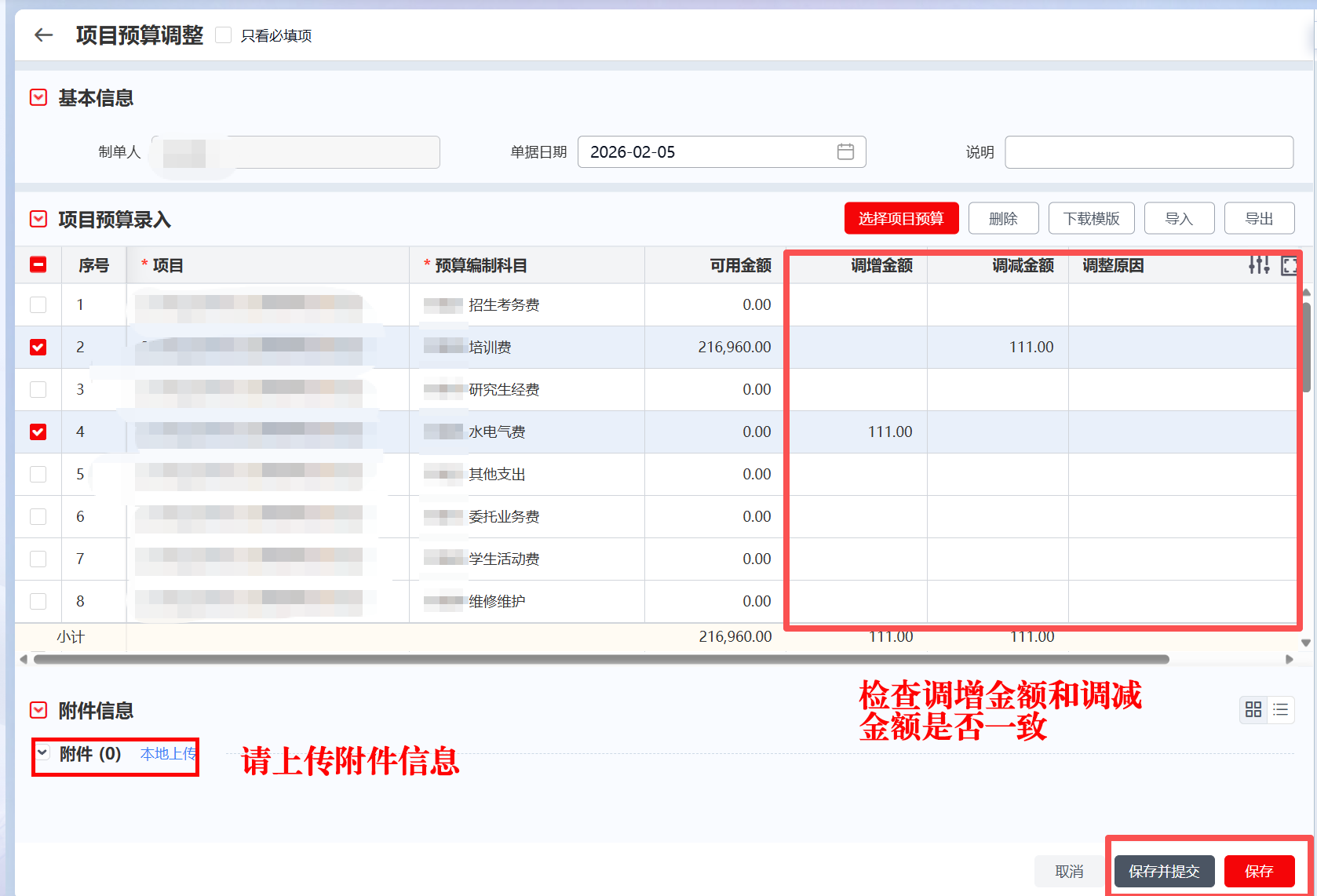Collapse the 附件信息 section

[38, 711]
